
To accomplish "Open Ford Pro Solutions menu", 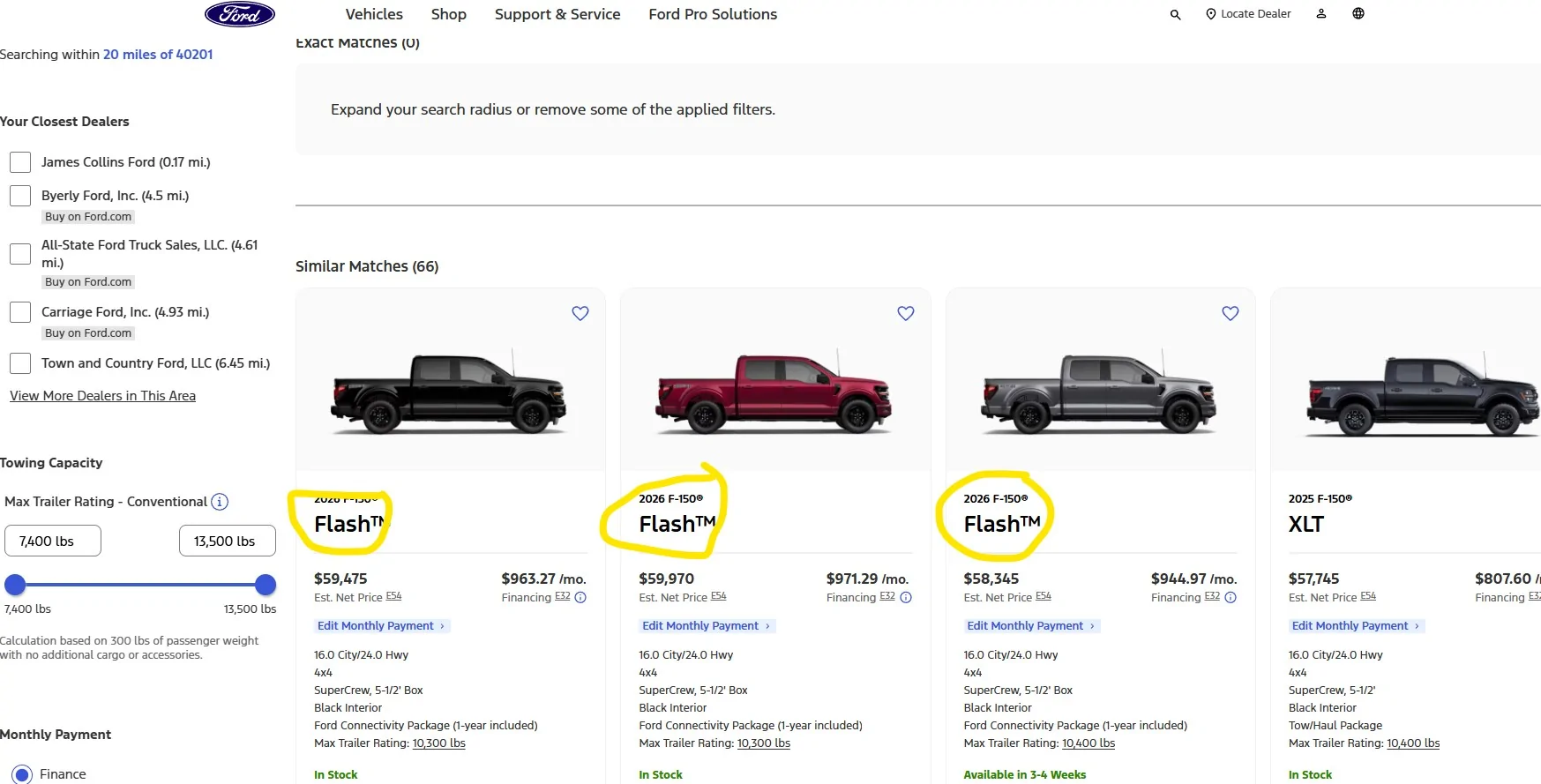I will [713, 14].
